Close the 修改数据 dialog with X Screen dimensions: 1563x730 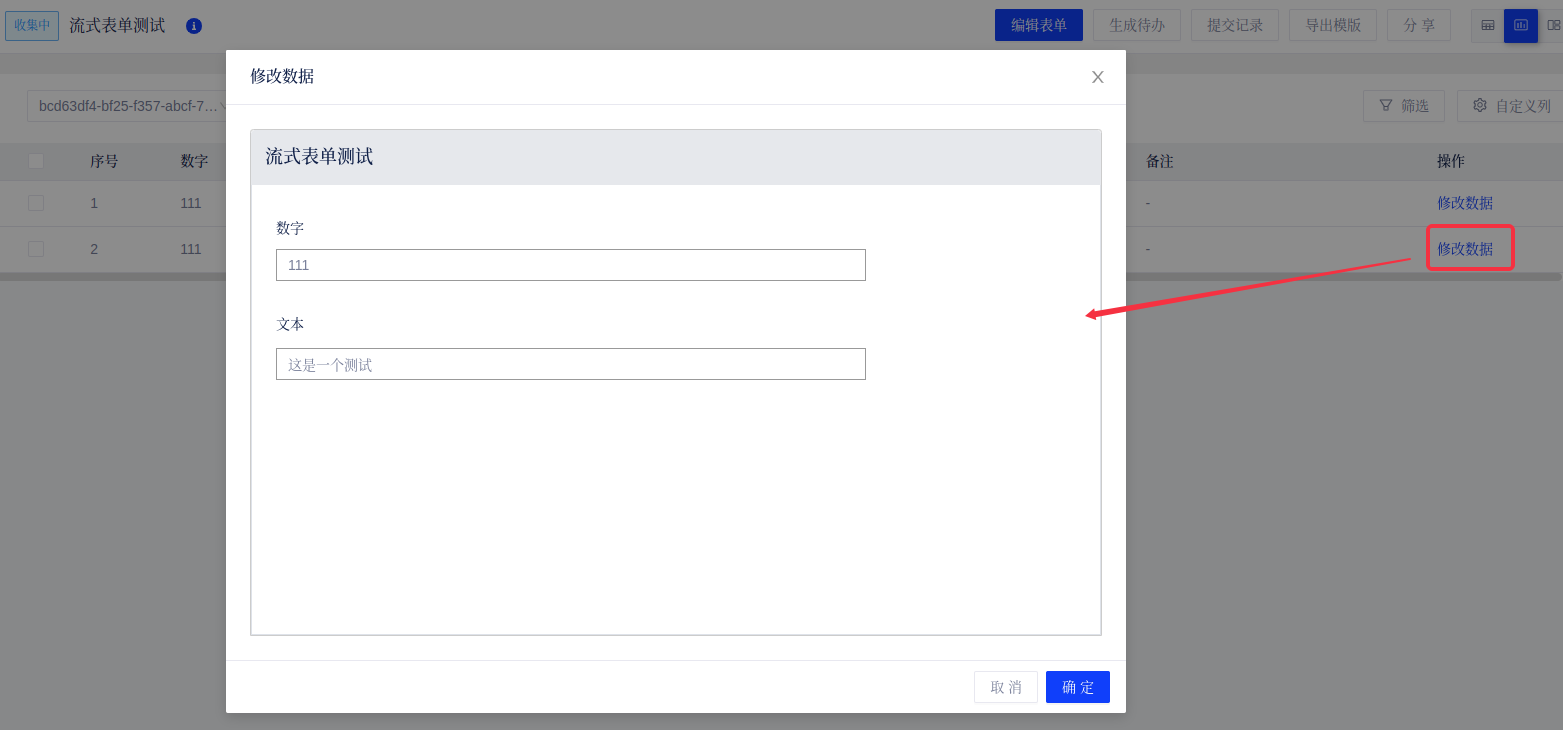click(x=1097, y=77)
